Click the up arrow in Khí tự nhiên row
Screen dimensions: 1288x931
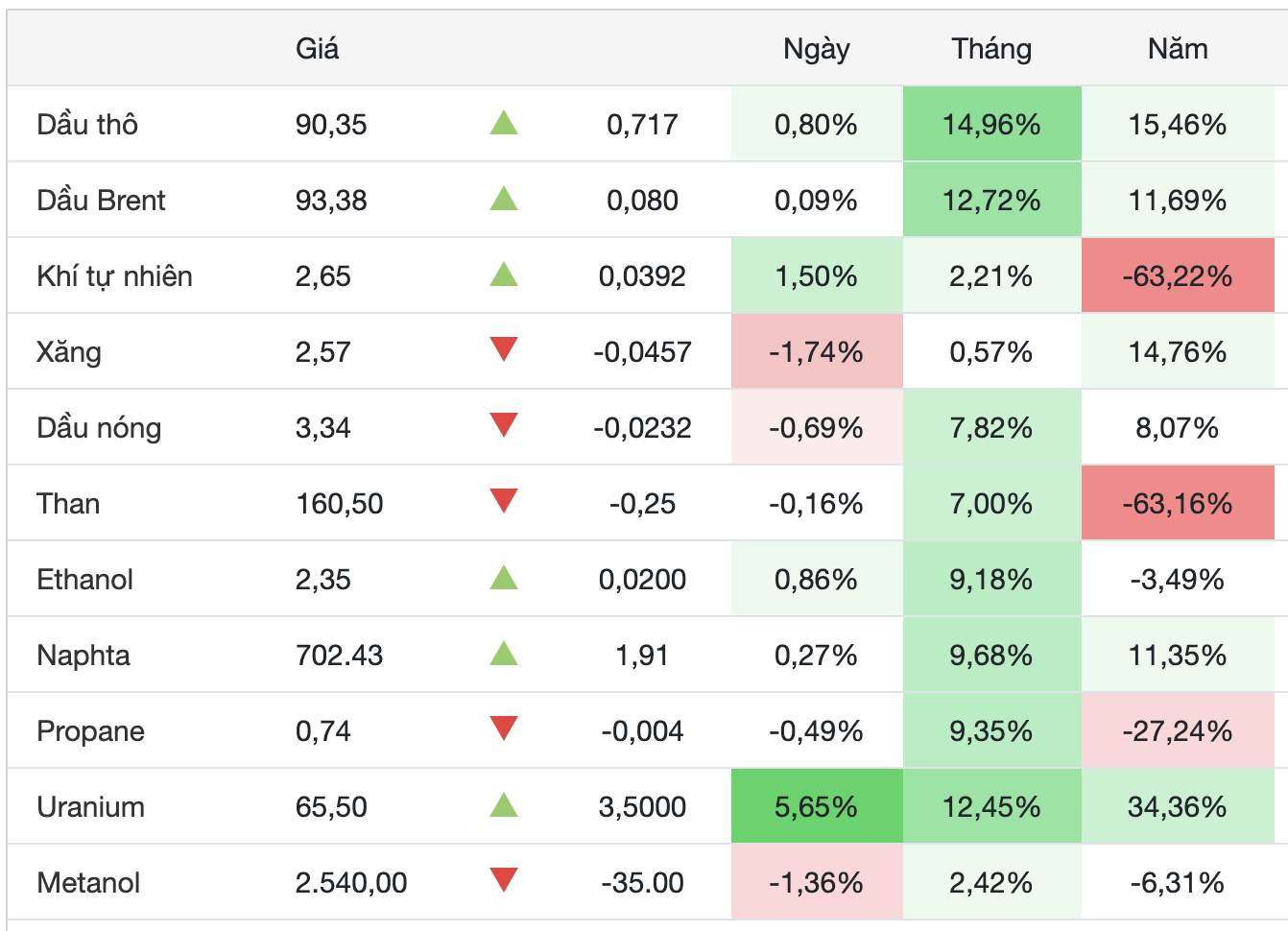[x=504, y=274]
